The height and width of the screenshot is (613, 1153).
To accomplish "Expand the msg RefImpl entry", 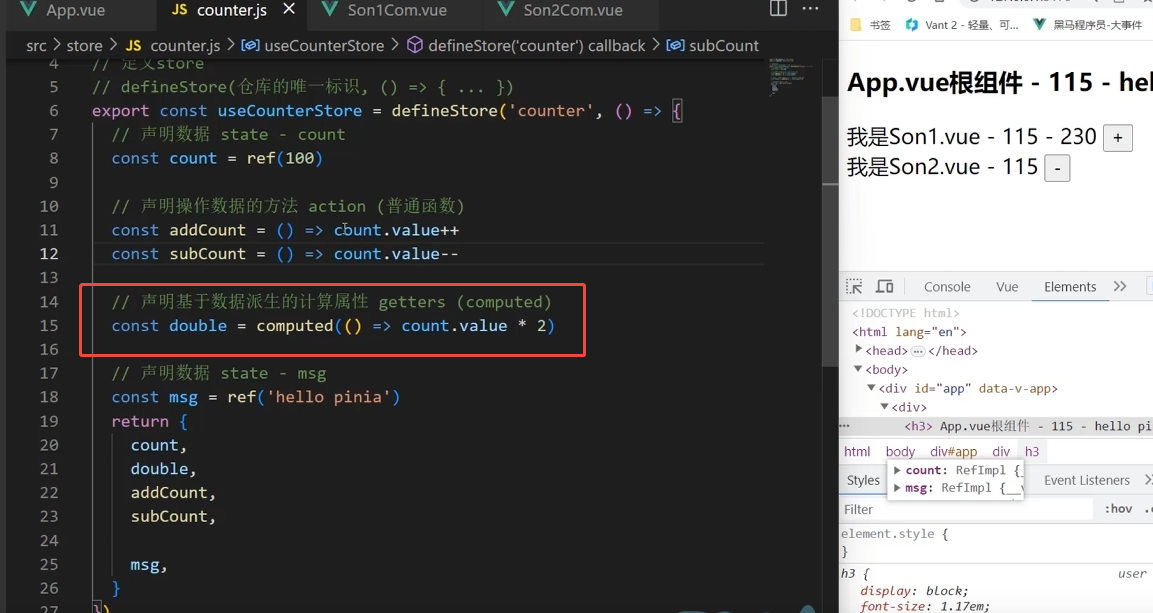I will (897, 488).
